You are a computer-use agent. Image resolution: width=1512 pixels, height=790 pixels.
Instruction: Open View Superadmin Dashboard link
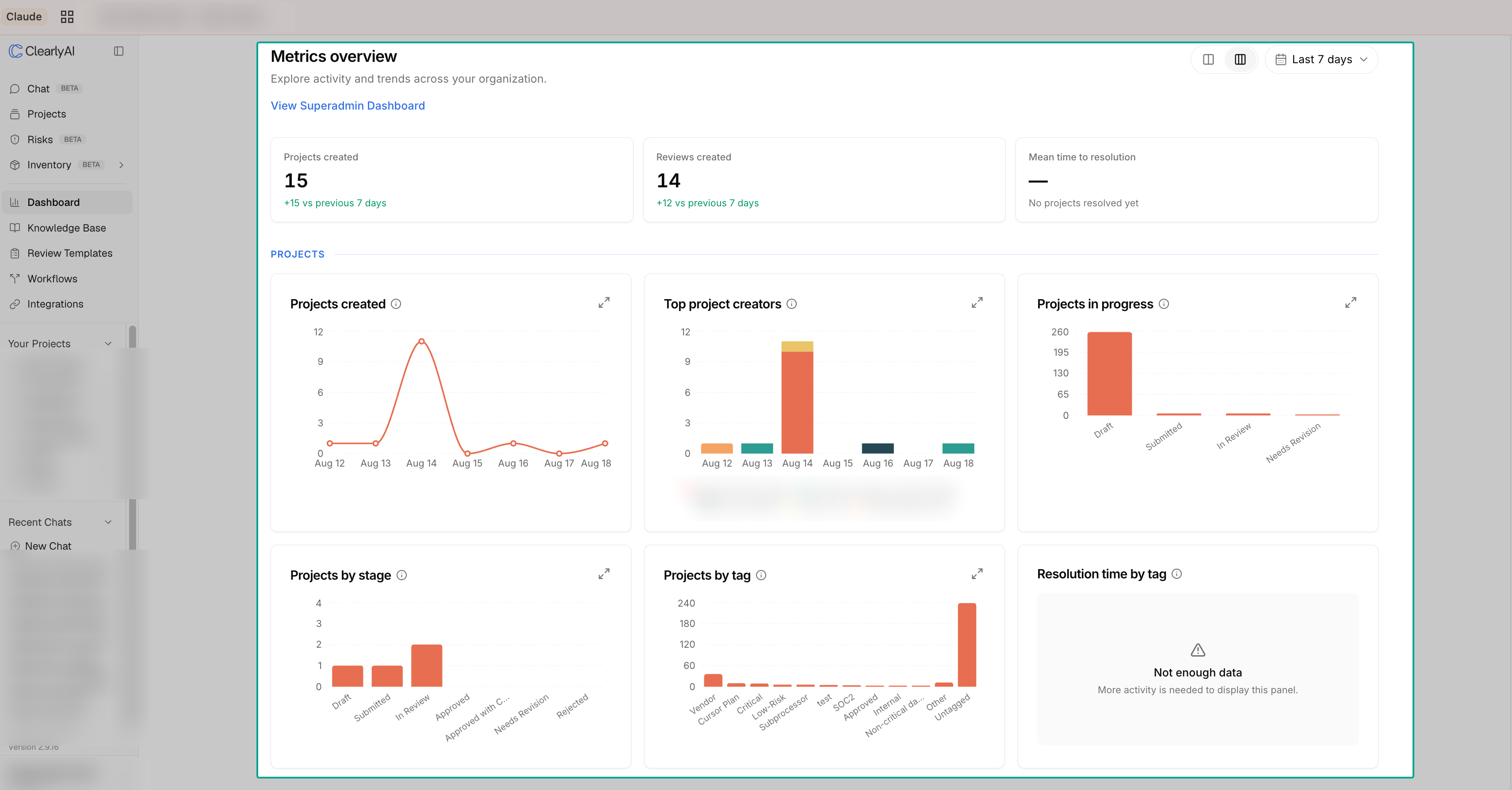tap(347, 106)
